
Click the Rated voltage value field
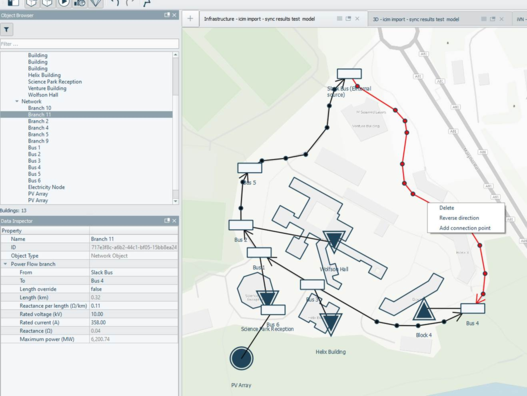[134, 314]
